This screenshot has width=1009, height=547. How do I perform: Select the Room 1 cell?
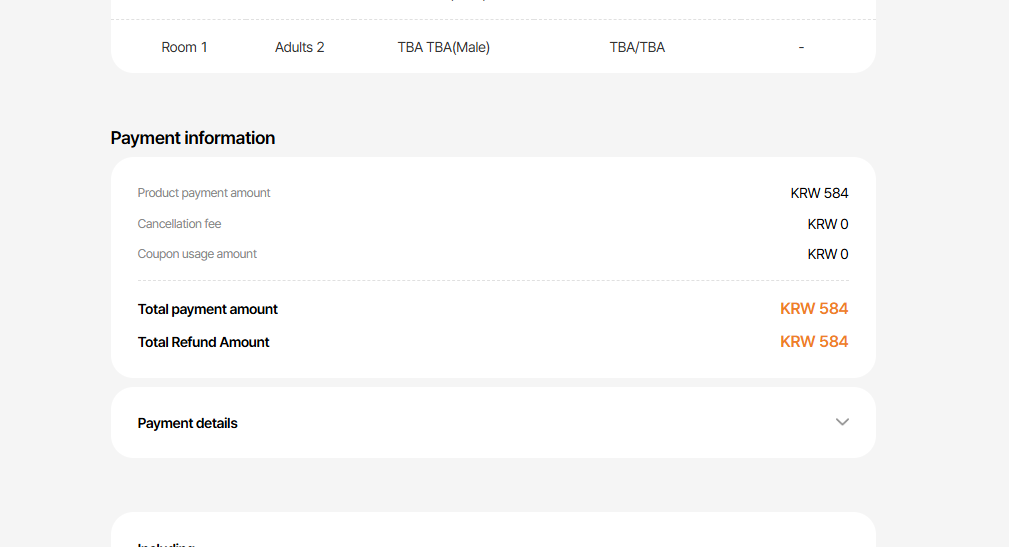(x=185, y=47)
